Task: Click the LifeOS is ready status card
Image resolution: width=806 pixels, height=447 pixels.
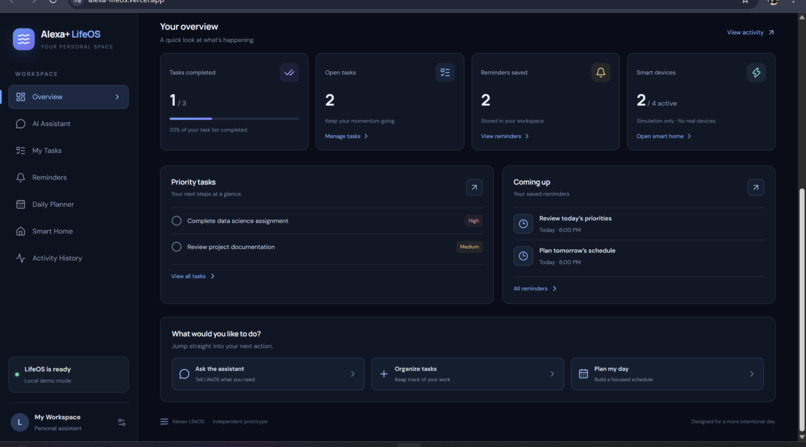Action: click(68, 375)
